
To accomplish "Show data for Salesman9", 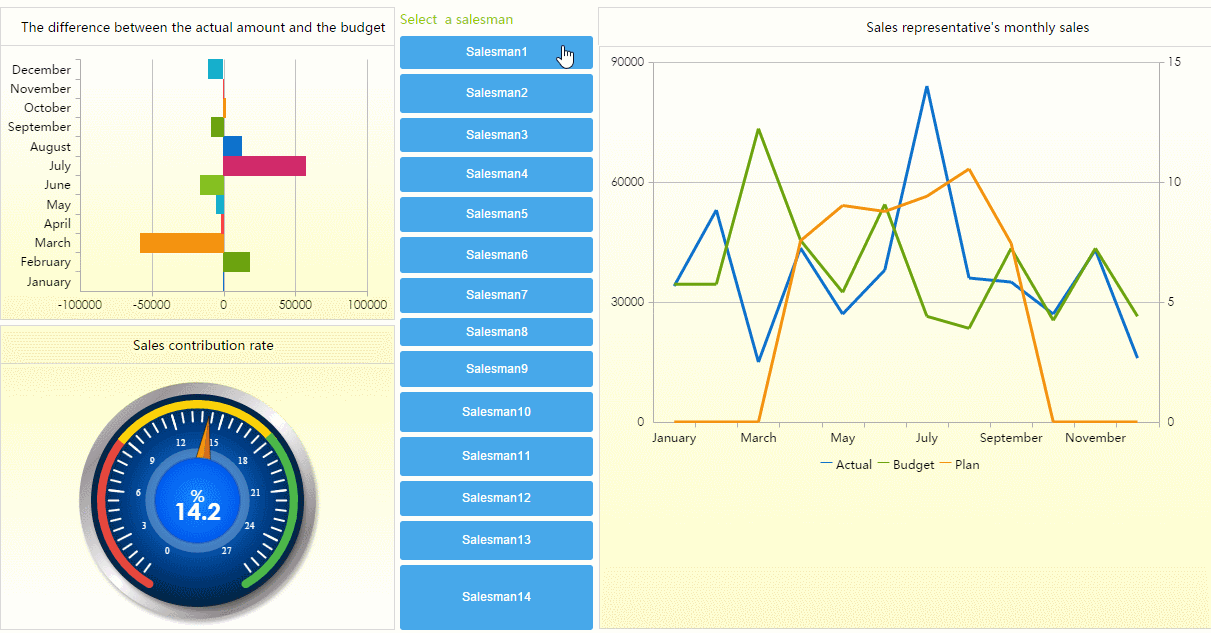I will click(496, 369).
